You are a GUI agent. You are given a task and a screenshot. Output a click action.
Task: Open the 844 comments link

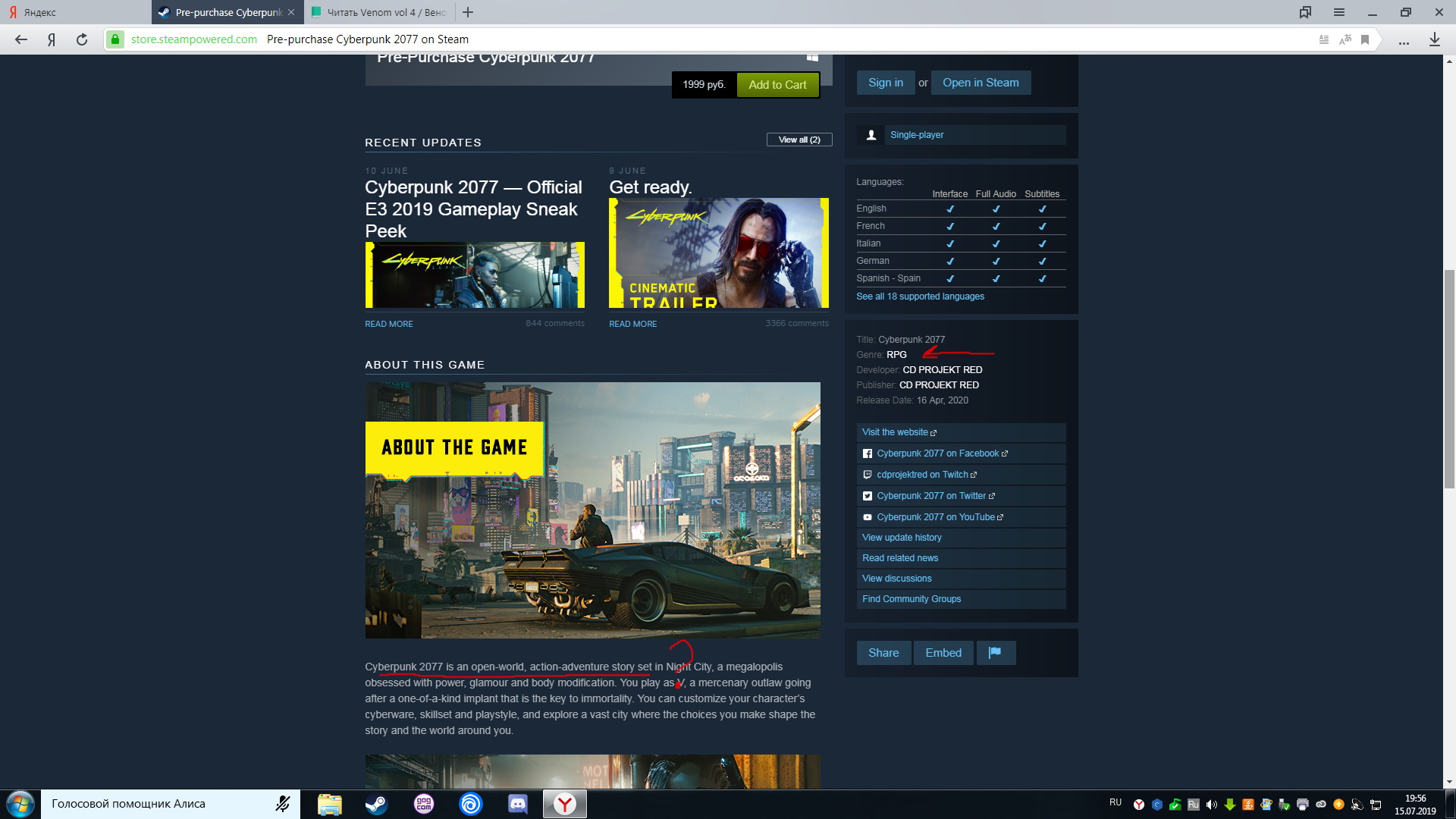[x=555, y=323]
